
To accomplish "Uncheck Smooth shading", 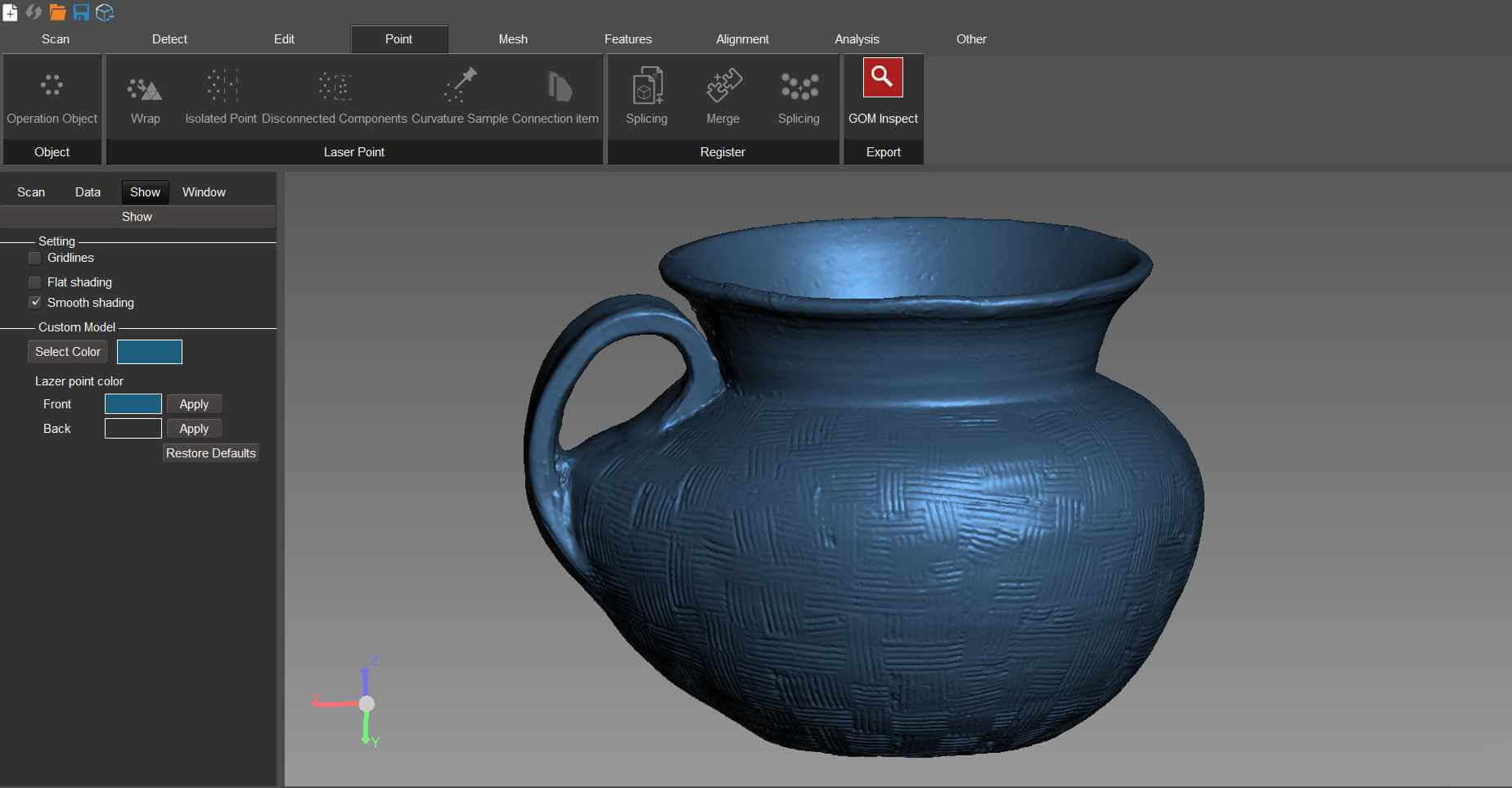I will click(x=35, y=303).
